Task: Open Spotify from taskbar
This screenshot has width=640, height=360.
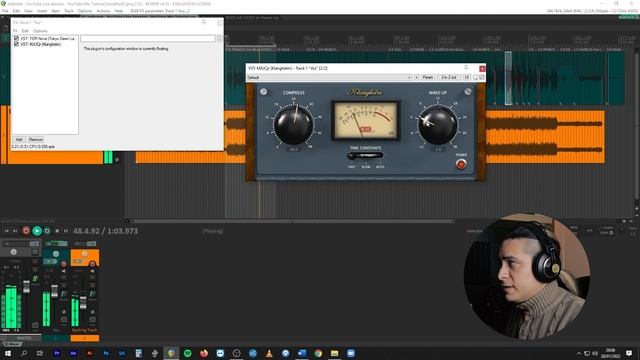Action: point(187,353)
